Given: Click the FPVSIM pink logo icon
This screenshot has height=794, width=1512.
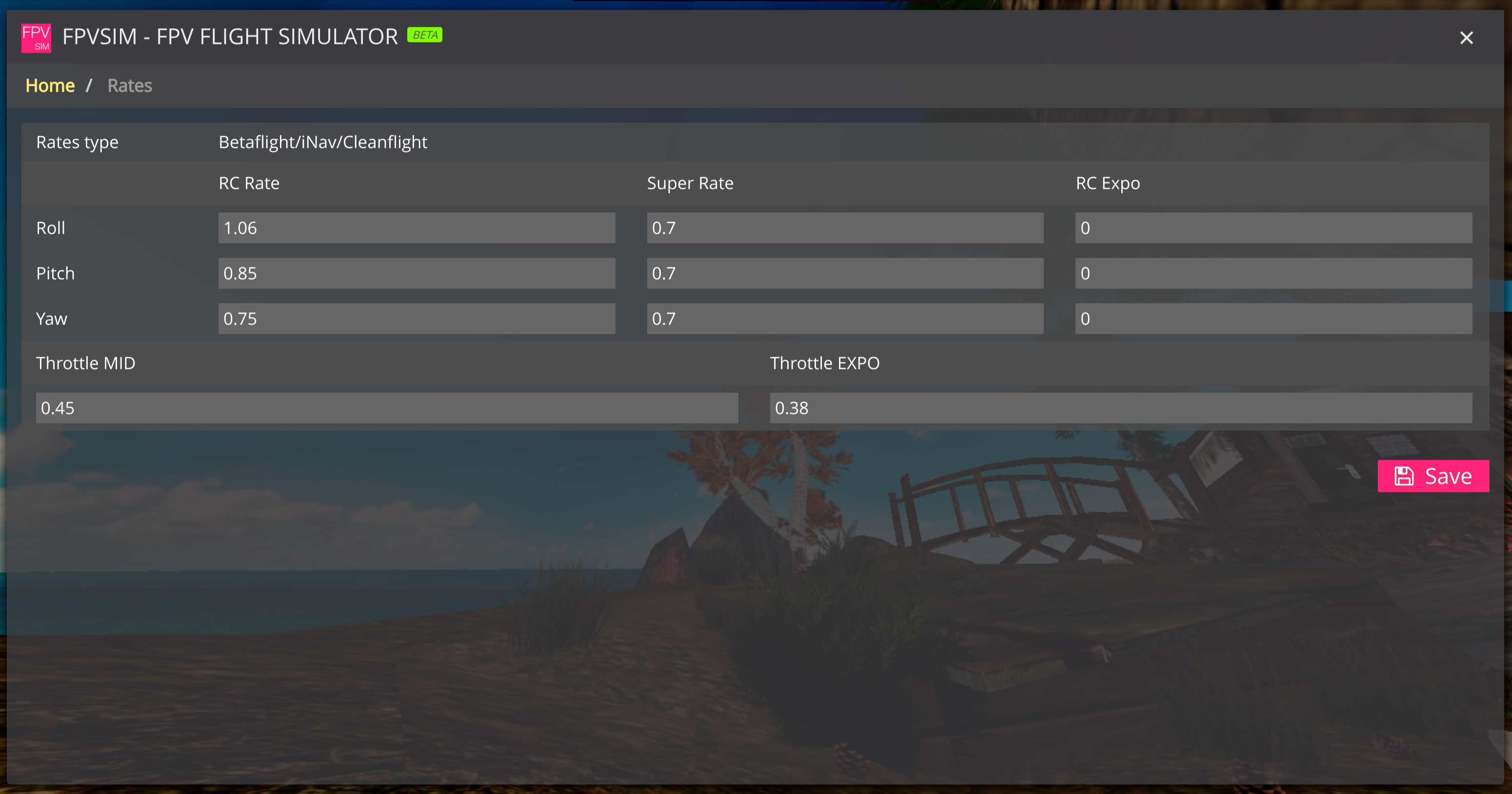Looking at the screenshot, I should pos(36,38).
